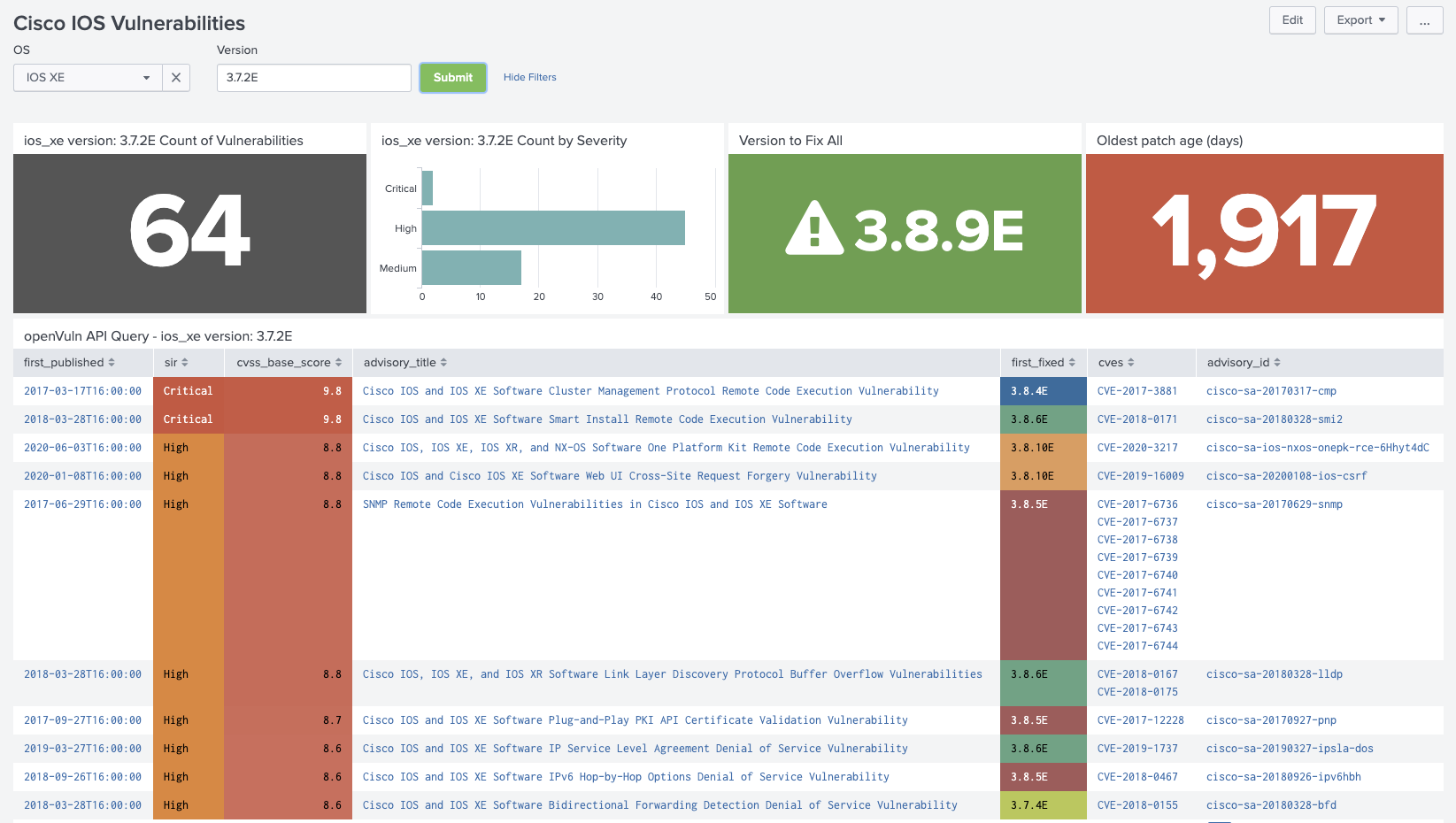Click the Critical severity cell for CVE-2018-0171
The height and width of the screenshot is (823, 1456).
pos(189,419)
